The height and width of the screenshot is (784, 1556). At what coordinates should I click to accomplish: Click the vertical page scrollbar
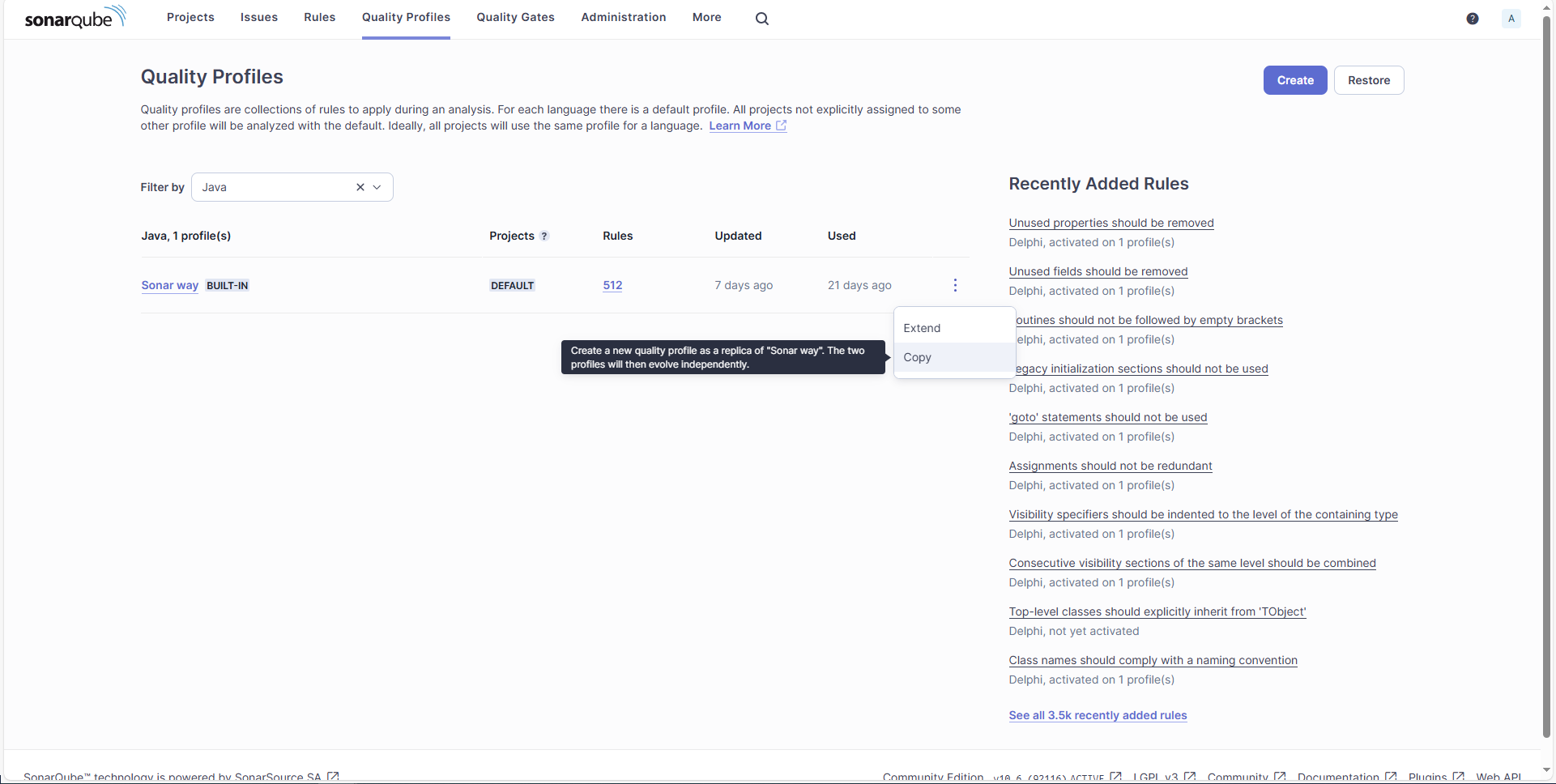coord(1547,377)
